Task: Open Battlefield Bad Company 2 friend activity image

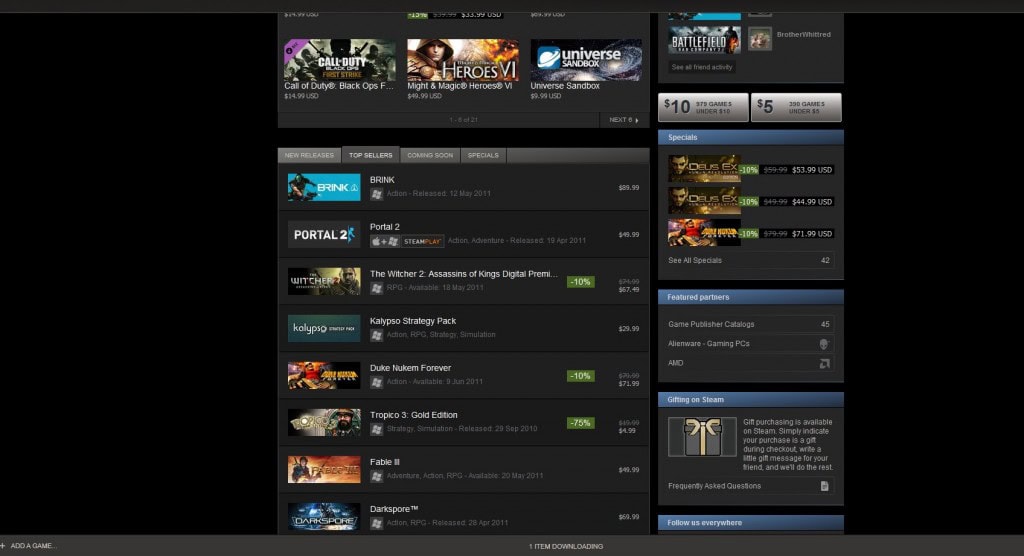Action: [x=704, y=40]
